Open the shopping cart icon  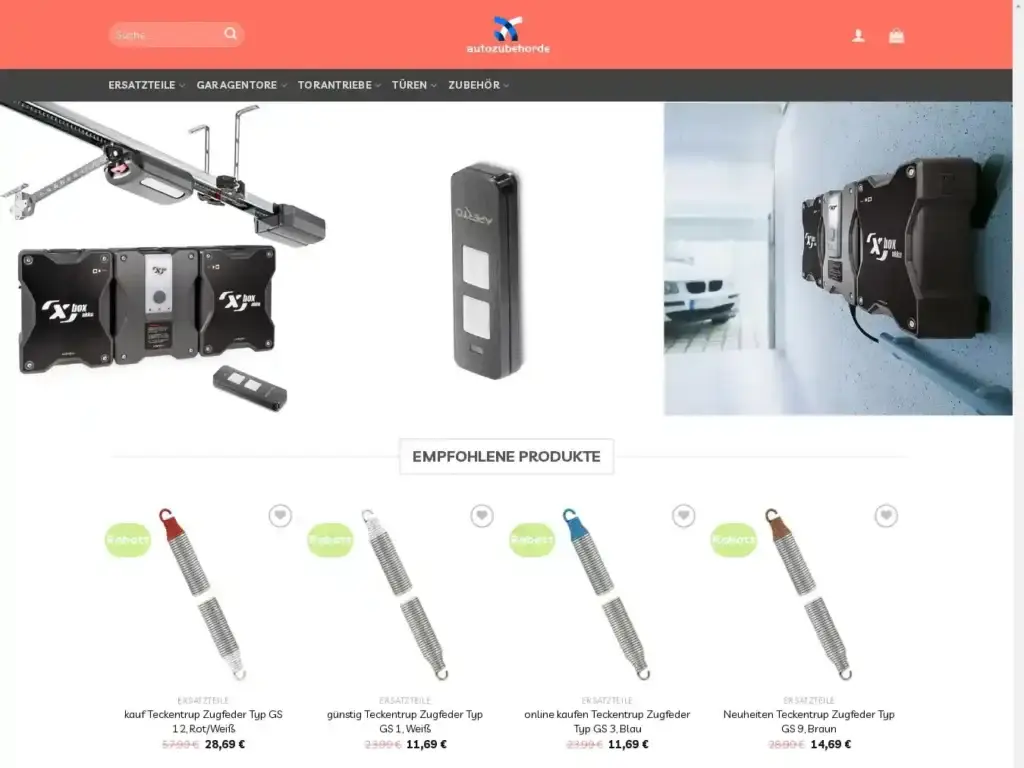[896, 36]
